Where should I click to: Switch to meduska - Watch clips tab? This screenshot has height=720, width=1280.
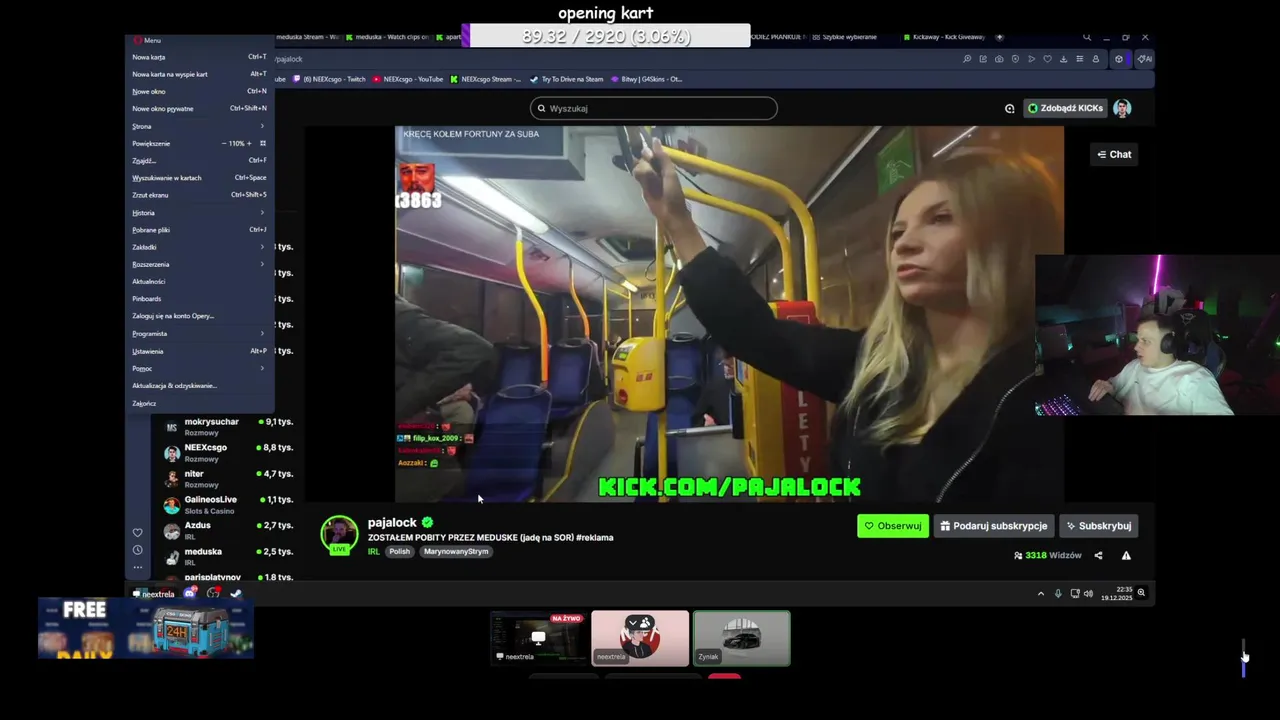point(387,37)
